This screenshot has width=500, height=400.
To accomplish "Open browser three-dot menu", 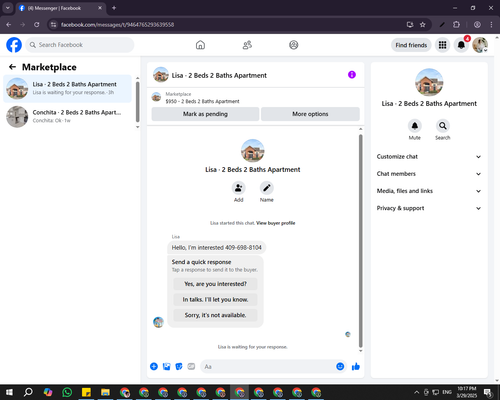I will click(491, 25).
